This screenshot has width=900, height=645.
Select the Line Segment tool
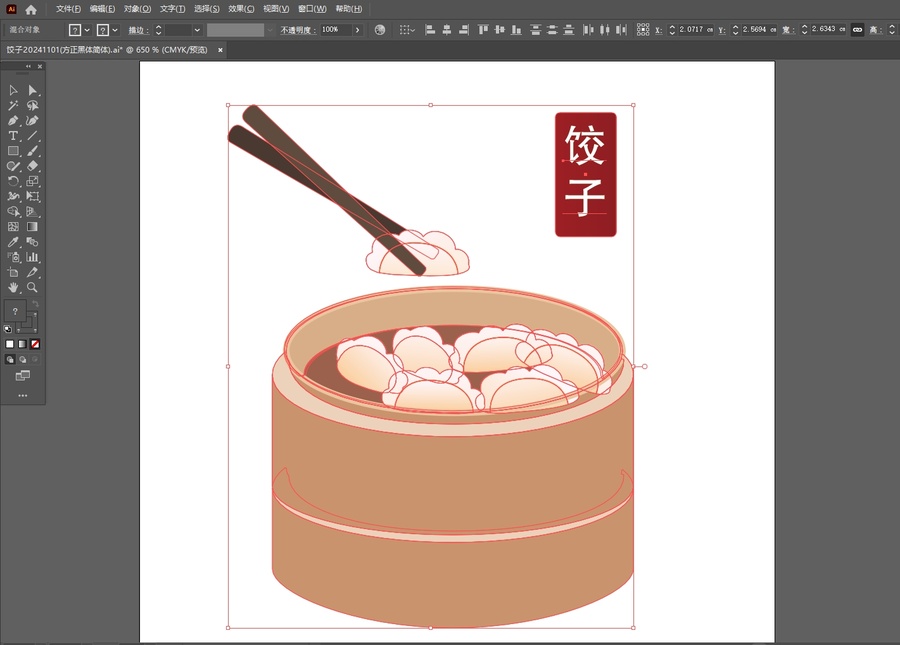(32, 136)
